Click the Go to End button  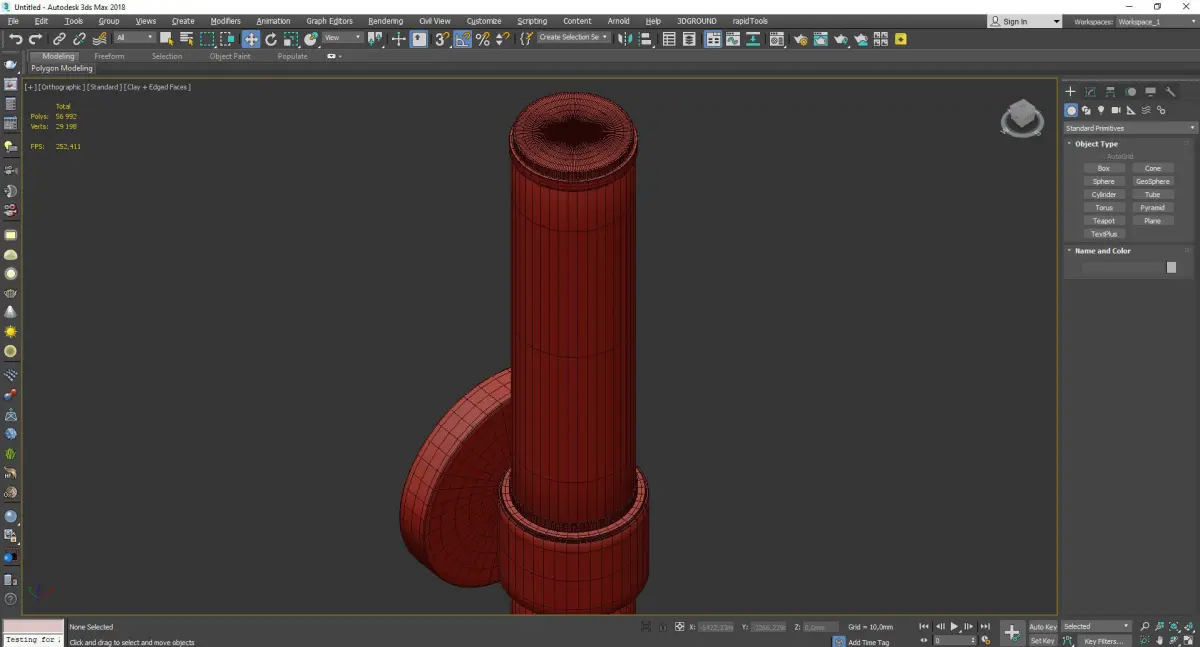[x=985, y=627]
